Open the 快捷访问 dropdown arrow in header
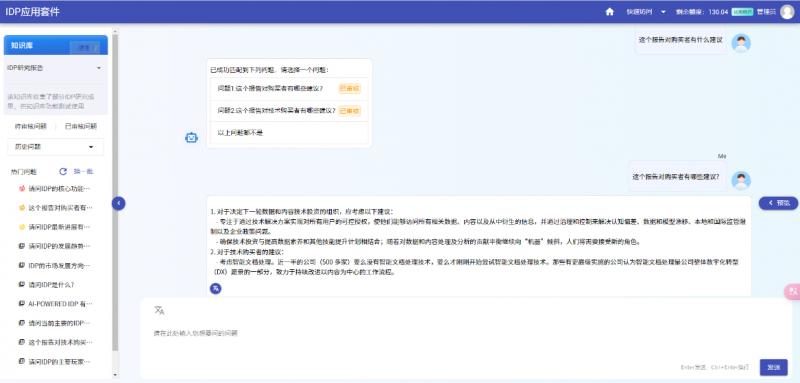Viewport: 800px width, 383px height. coord(663,12)
